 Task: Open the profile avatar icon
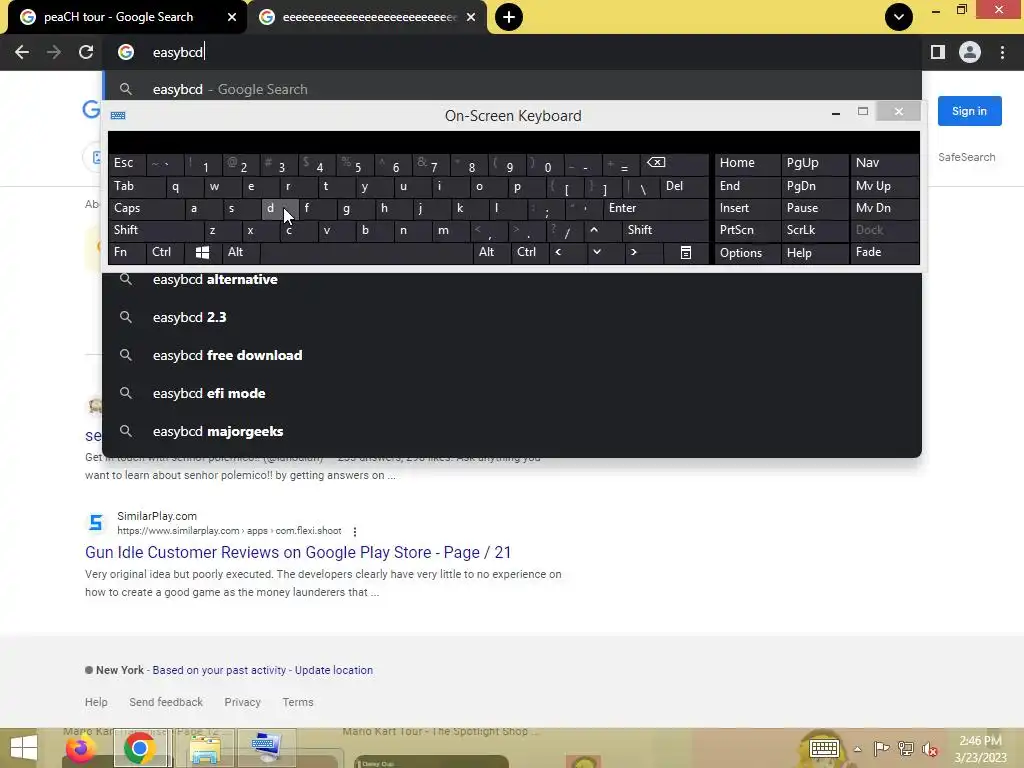(x=970, y=52)
